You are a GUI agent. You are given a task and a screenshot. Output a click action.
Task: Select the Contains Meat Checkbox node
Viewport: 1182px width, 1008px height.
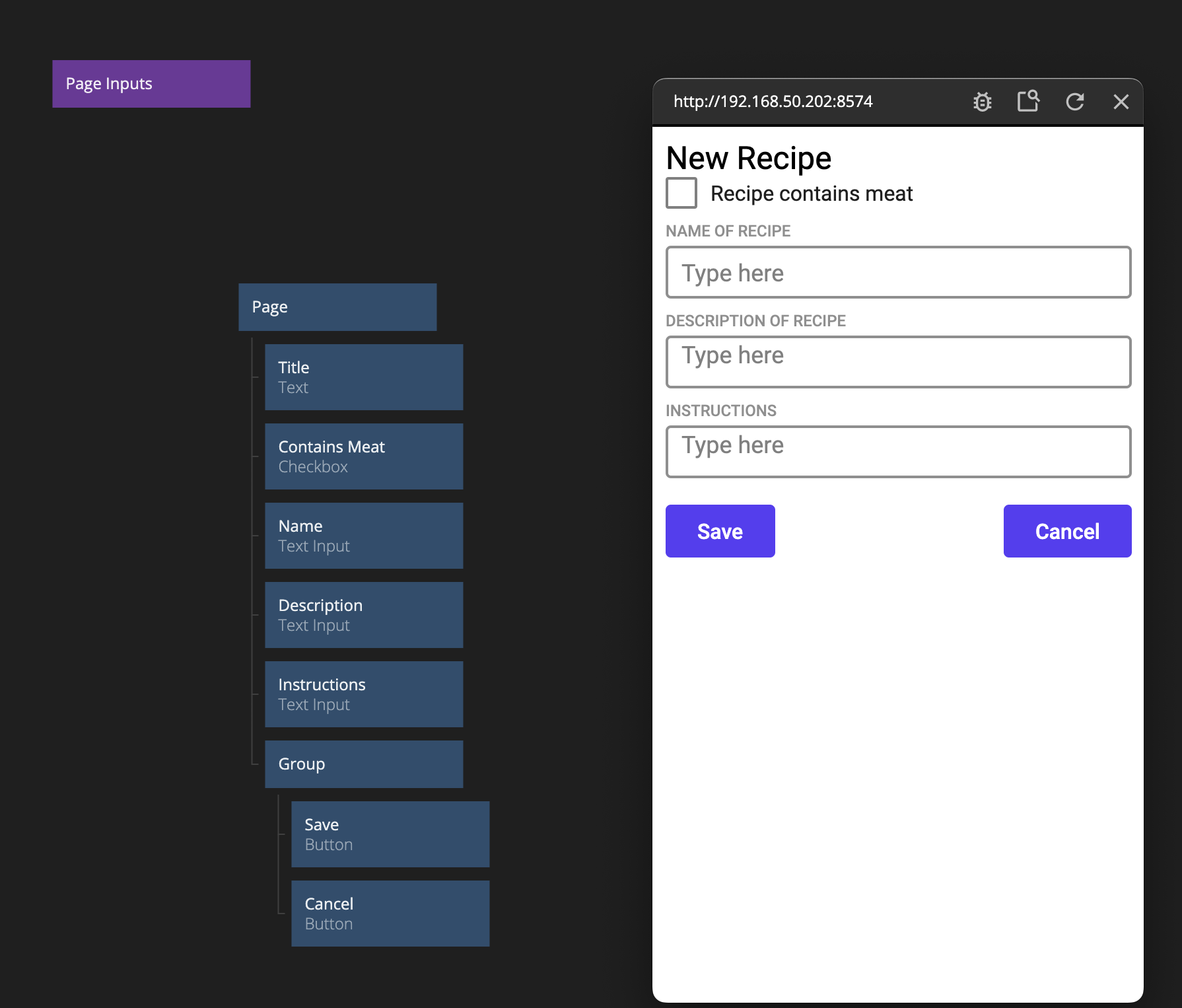[364, 456]
